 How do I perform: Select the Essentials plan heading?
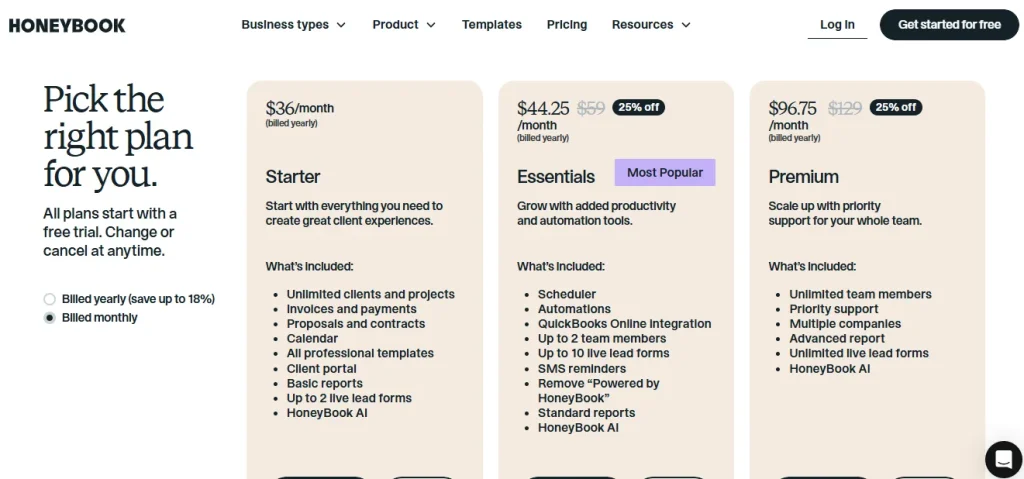(556, 177)
